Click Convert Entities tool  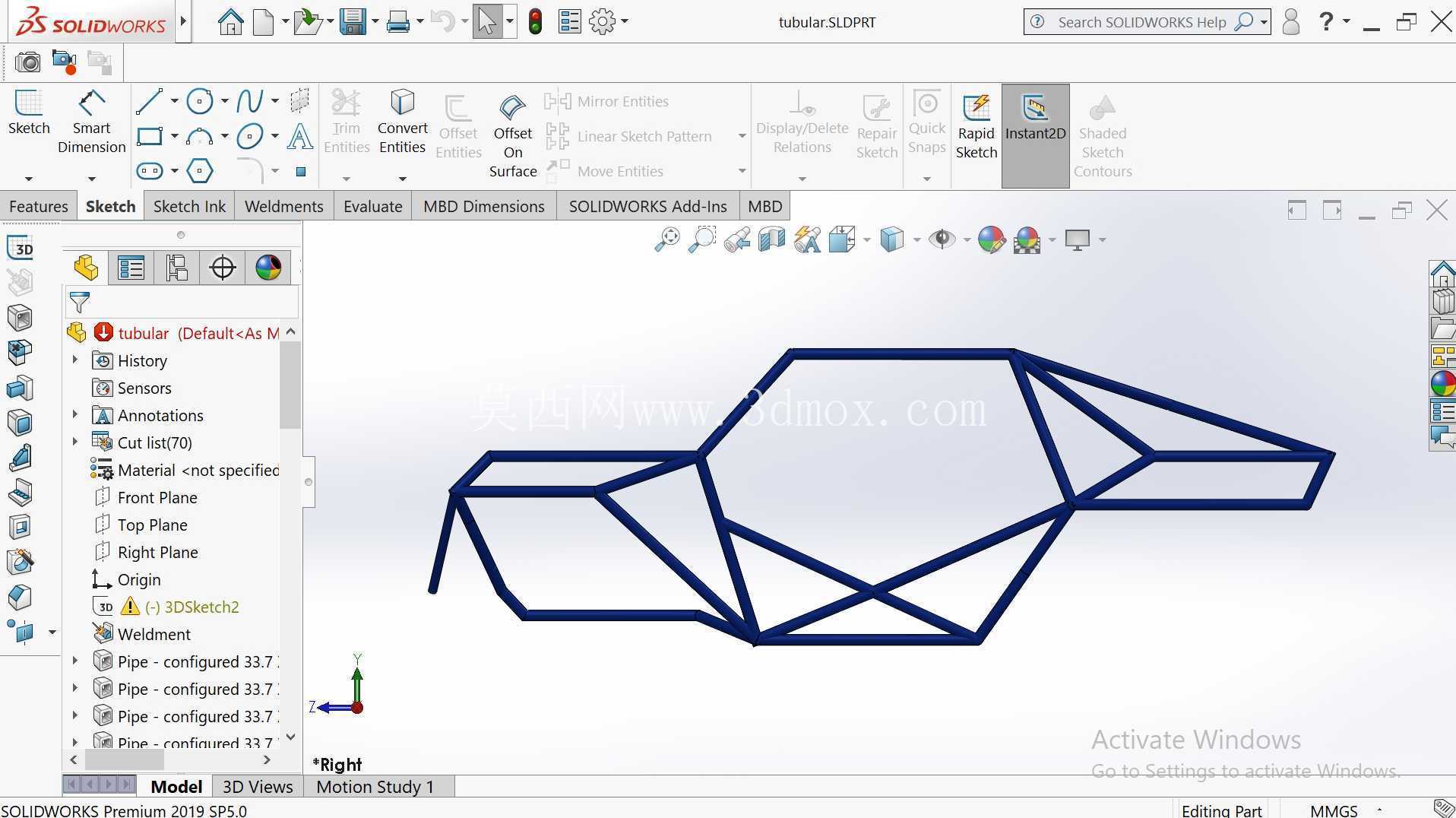pyautogui.click(x=402, y=122)
